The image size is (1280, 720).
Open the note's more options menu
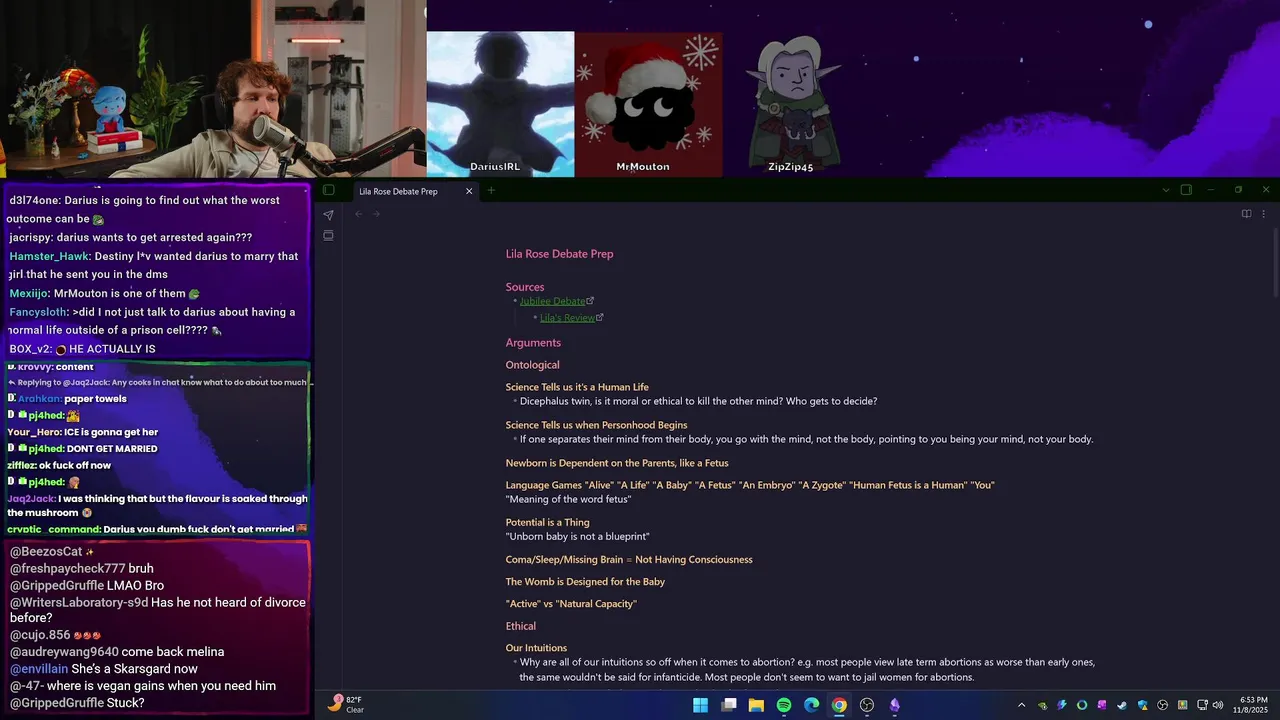1263,213
